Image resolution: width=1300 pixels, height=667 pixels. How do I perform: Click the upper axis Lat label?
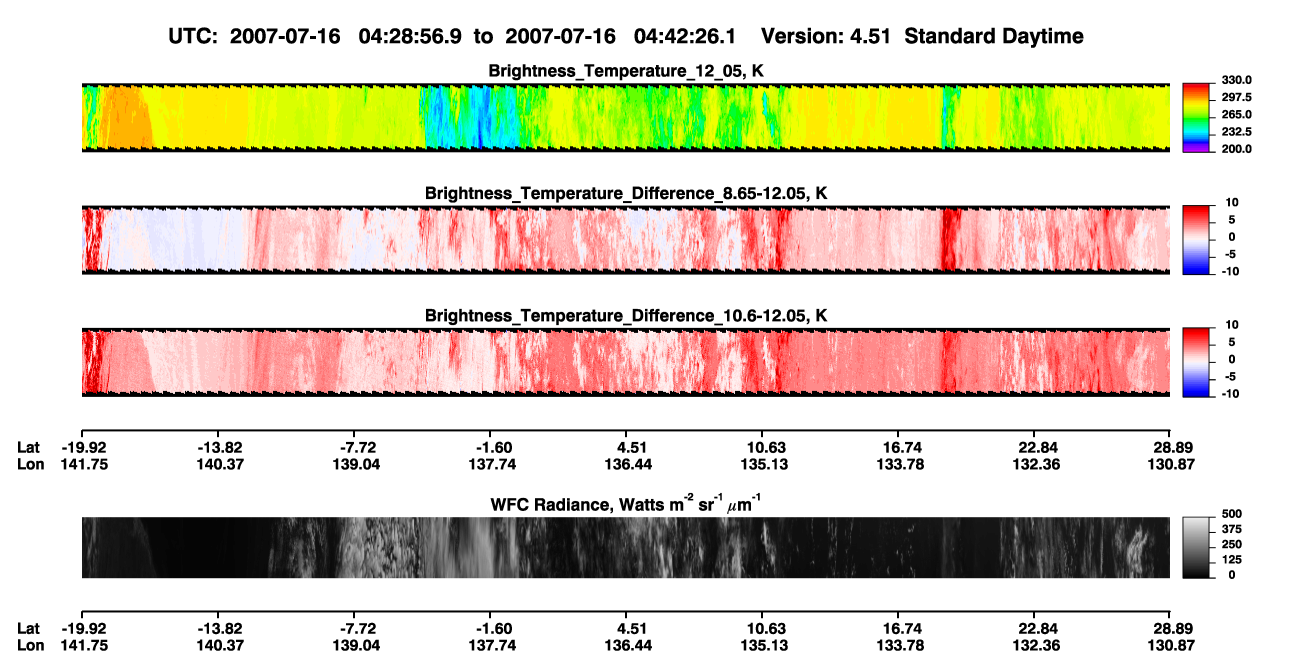tap(29, 448)
